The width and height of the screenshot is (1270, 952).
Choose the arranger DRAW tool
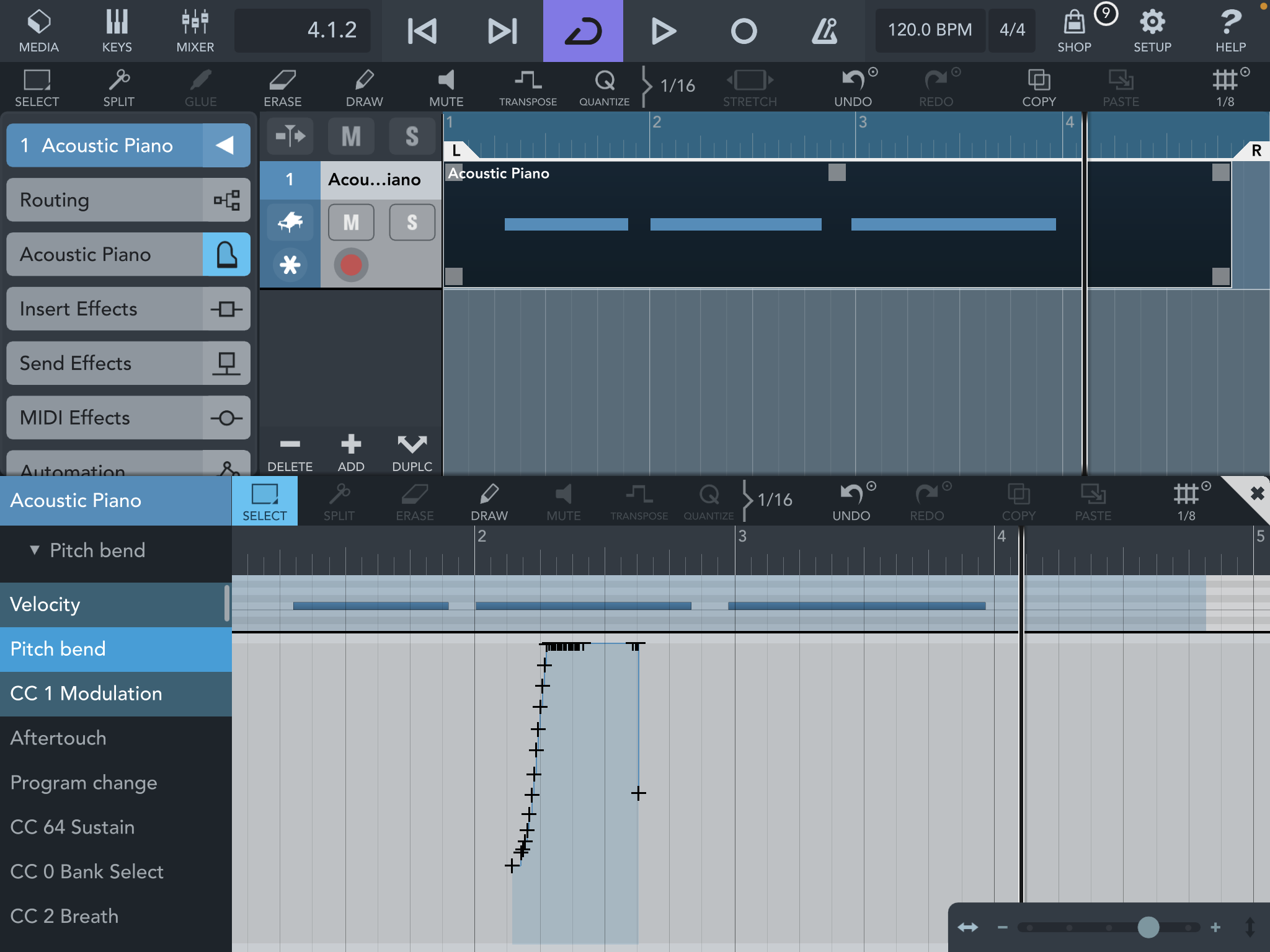pos(364,88)
